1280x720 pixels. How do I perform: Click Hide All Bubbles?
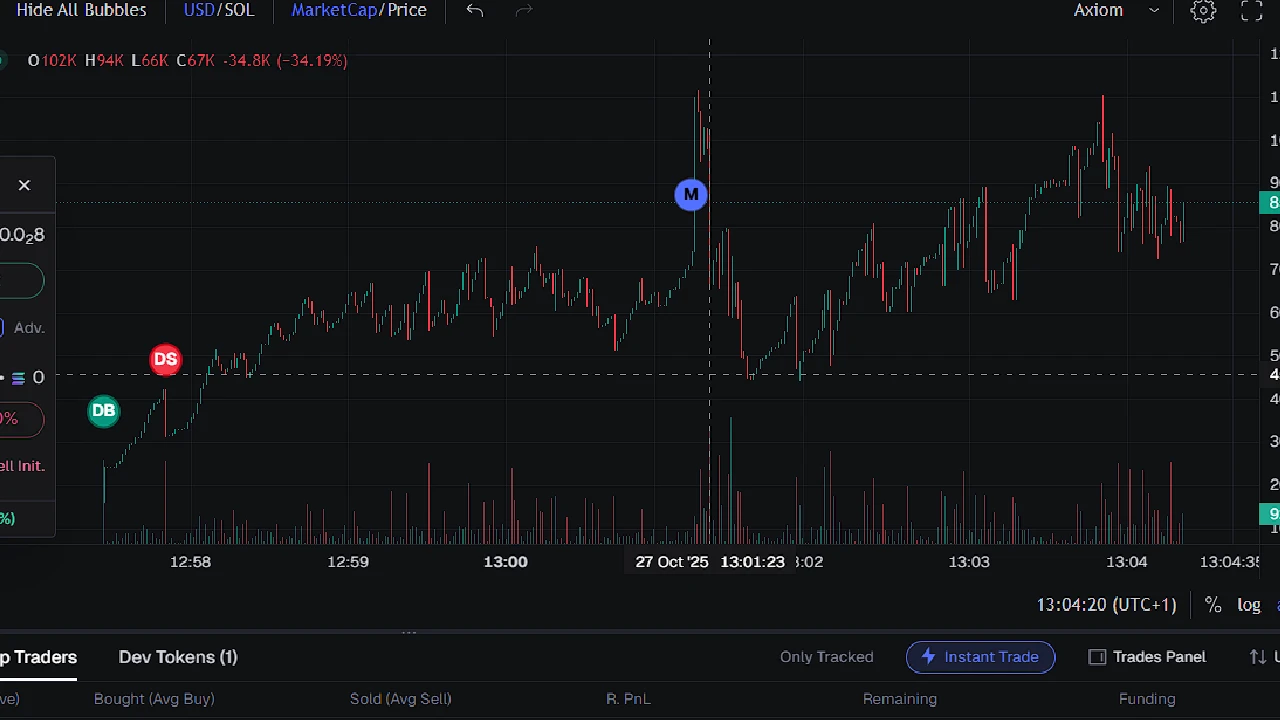(81, 10)
